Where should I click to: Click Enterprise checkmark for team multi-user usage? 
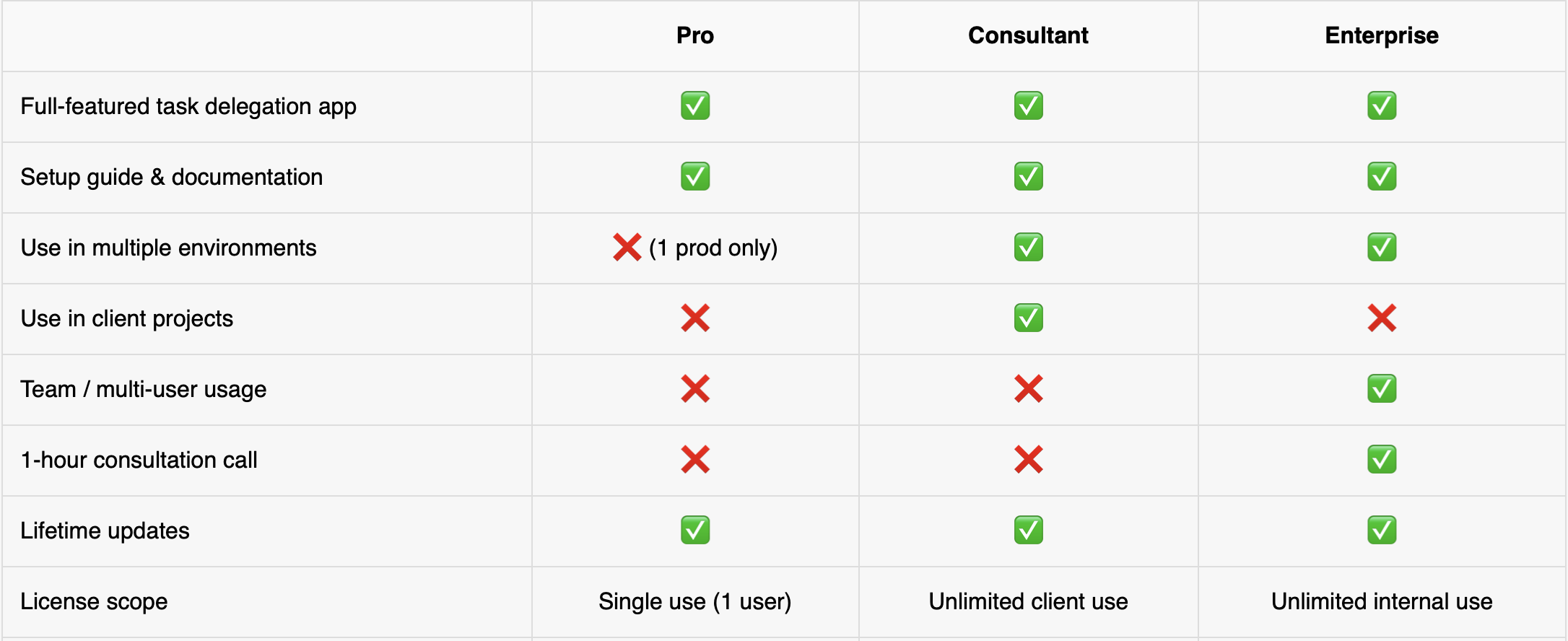pyautogui.click(x=1381, y=389)
